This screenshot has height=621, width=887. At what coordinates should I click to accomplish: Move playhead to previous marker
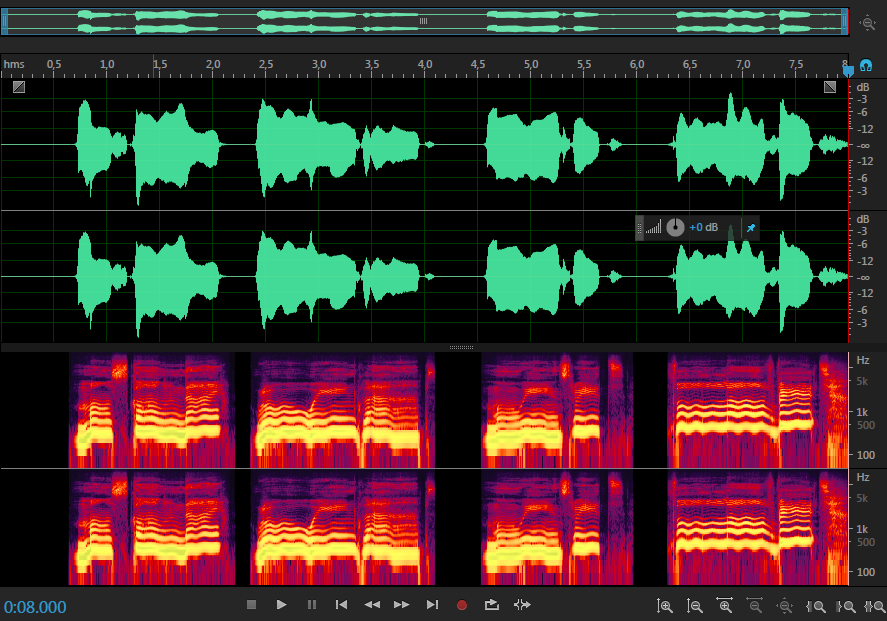tap(341, 605)
